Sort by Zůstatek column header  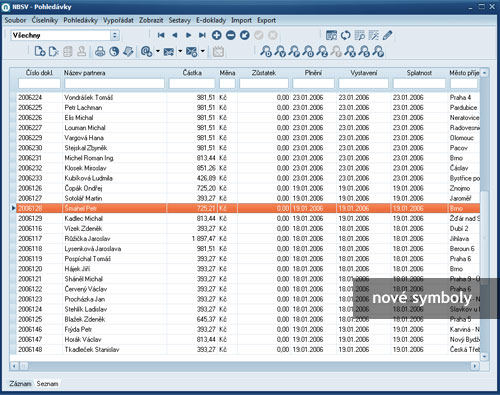click(264, 73)
